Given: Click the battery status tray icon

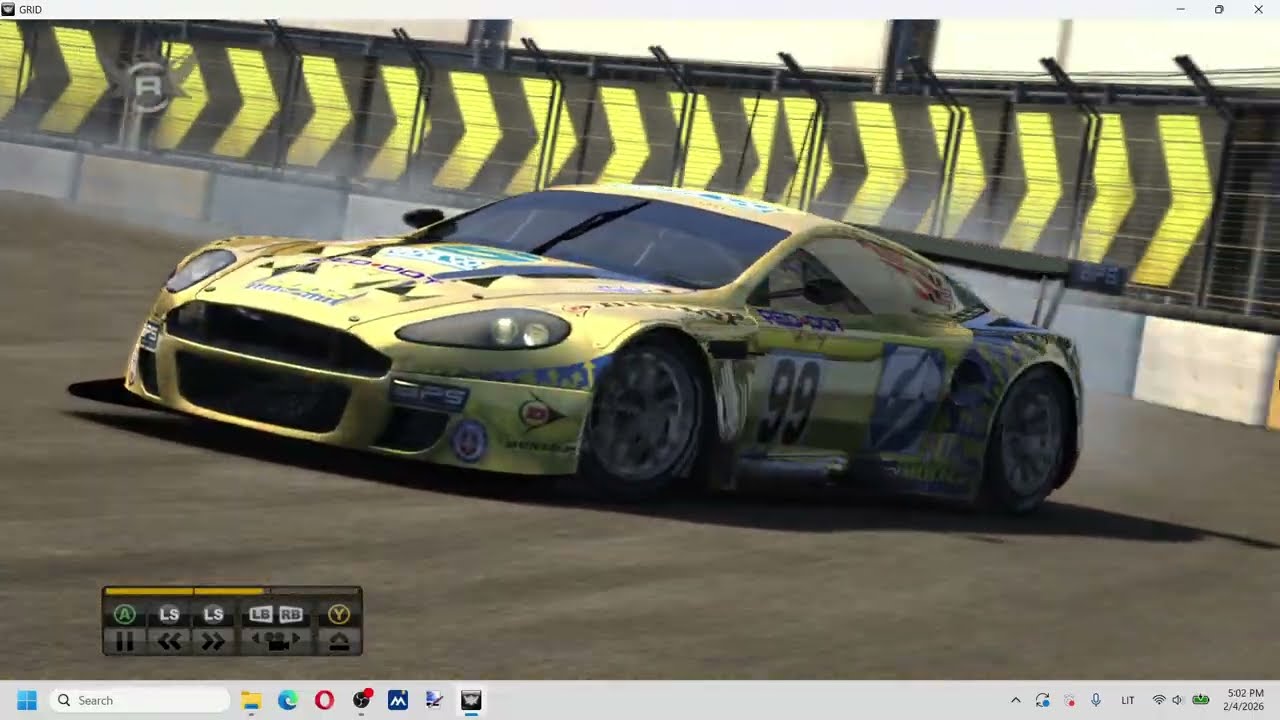Looking at the screenshot, I should click(1201, 700).
